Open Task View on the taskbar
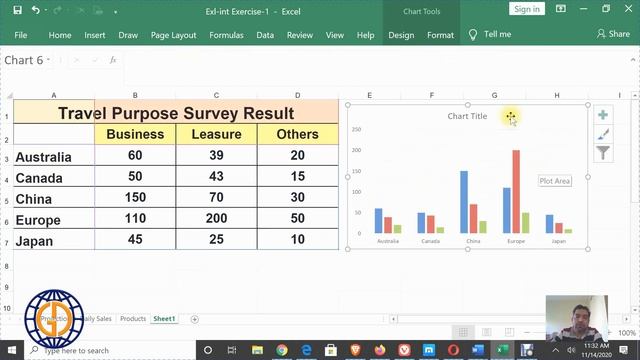640x360 pixels. point(232,350)
